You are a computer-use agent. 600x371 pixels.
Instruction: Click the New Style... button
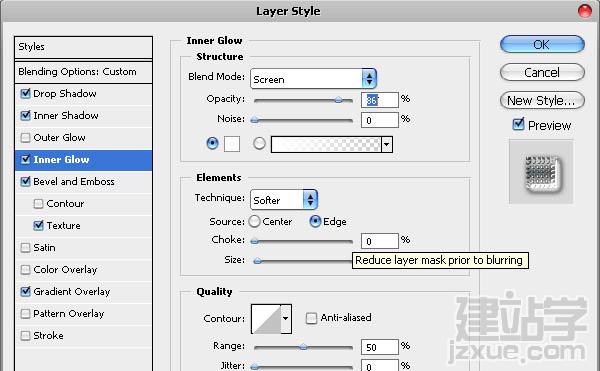[542, 101]
